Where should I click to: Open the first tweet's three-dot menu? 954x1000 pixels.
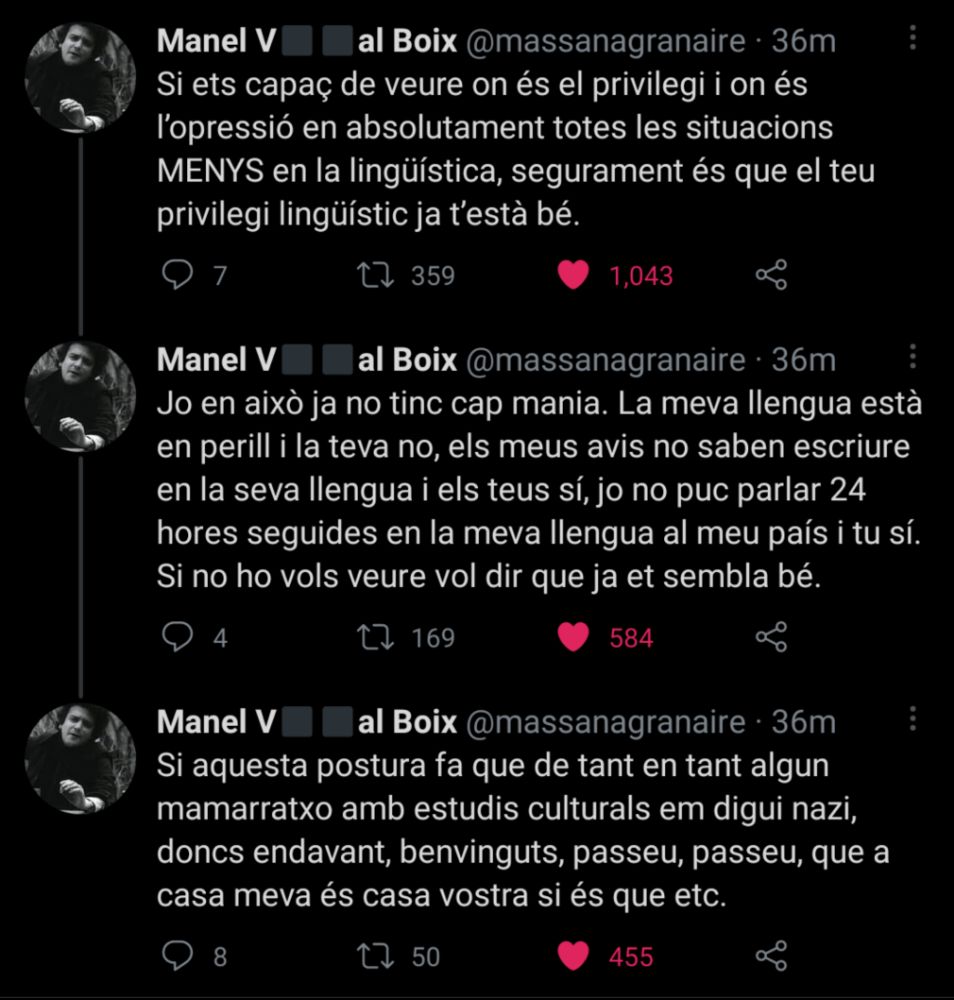[x=913, y=38]
